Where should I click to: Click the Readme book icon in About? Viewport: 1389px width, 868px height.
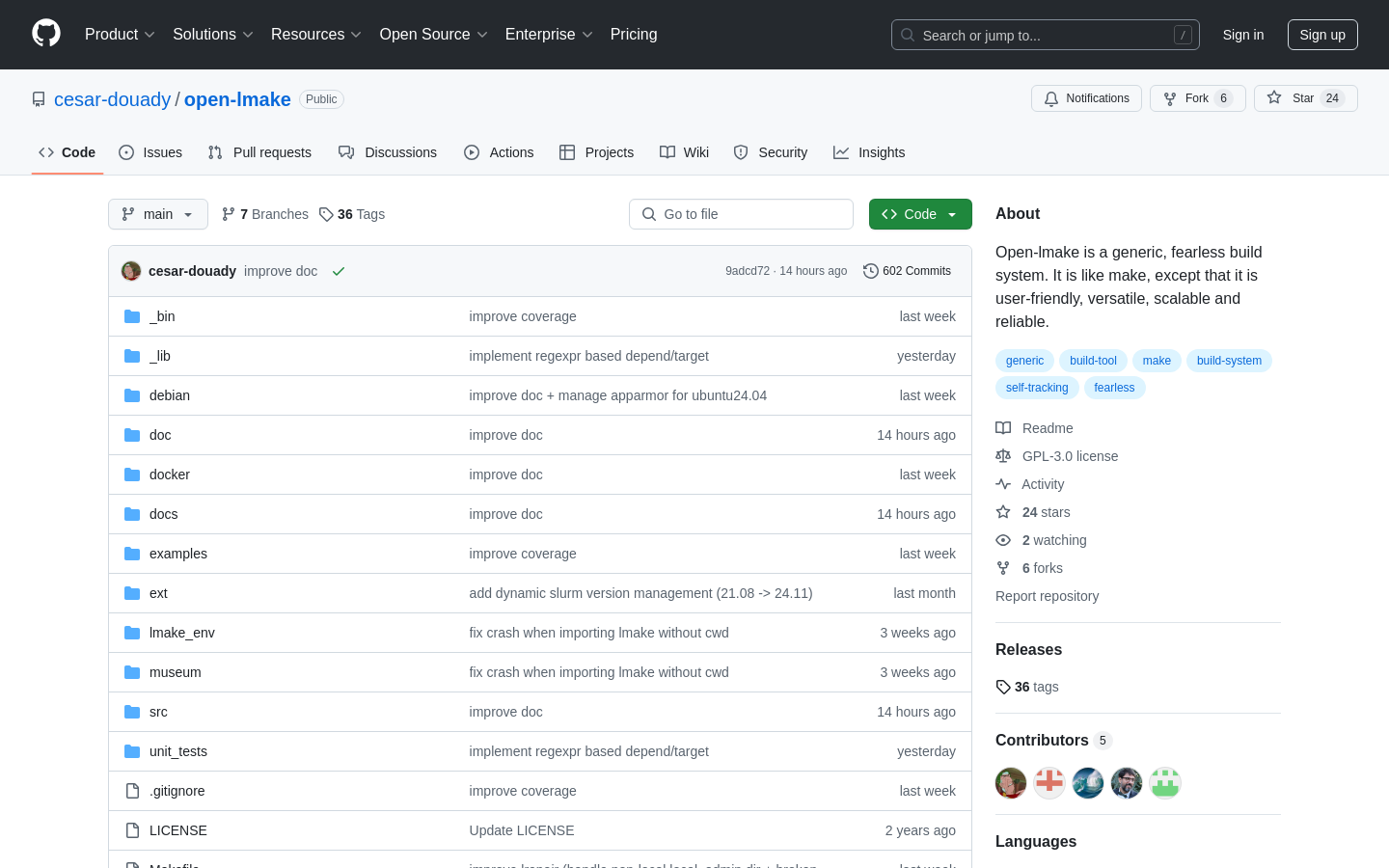[1003, 428]
